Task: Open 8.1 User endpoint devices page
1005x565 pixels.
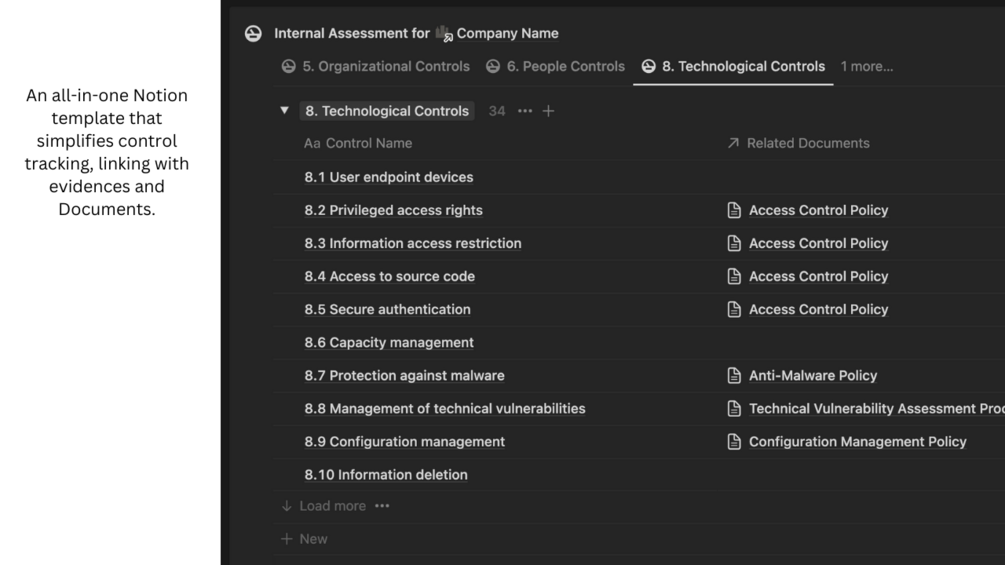Action: pos(389,177)
